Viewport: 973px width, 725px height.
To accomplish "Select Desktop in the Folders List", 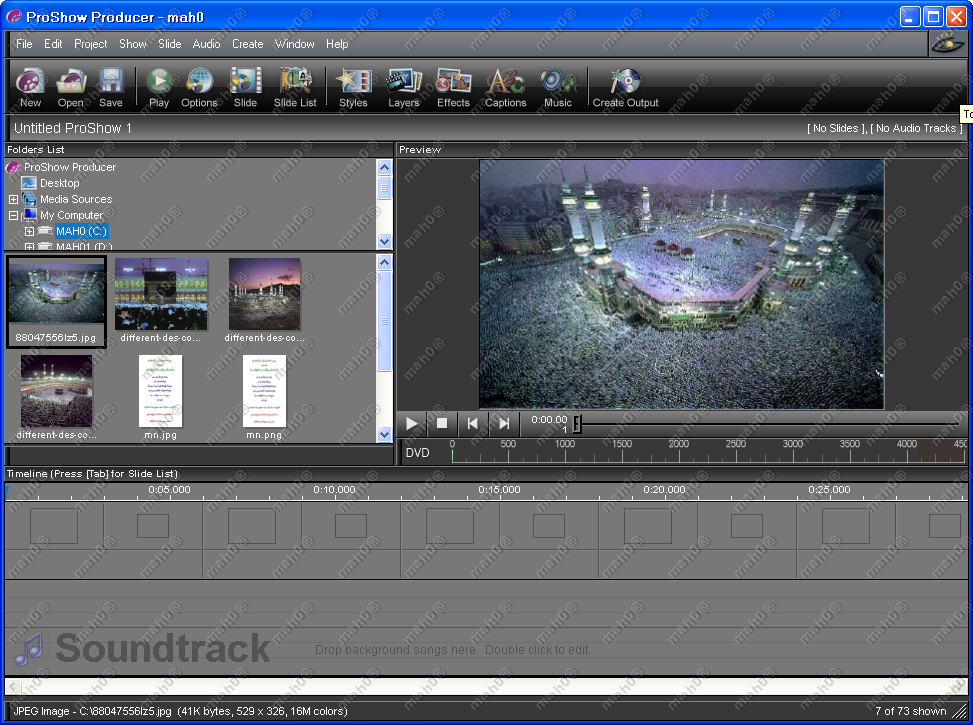I will [x=59, y=184].
